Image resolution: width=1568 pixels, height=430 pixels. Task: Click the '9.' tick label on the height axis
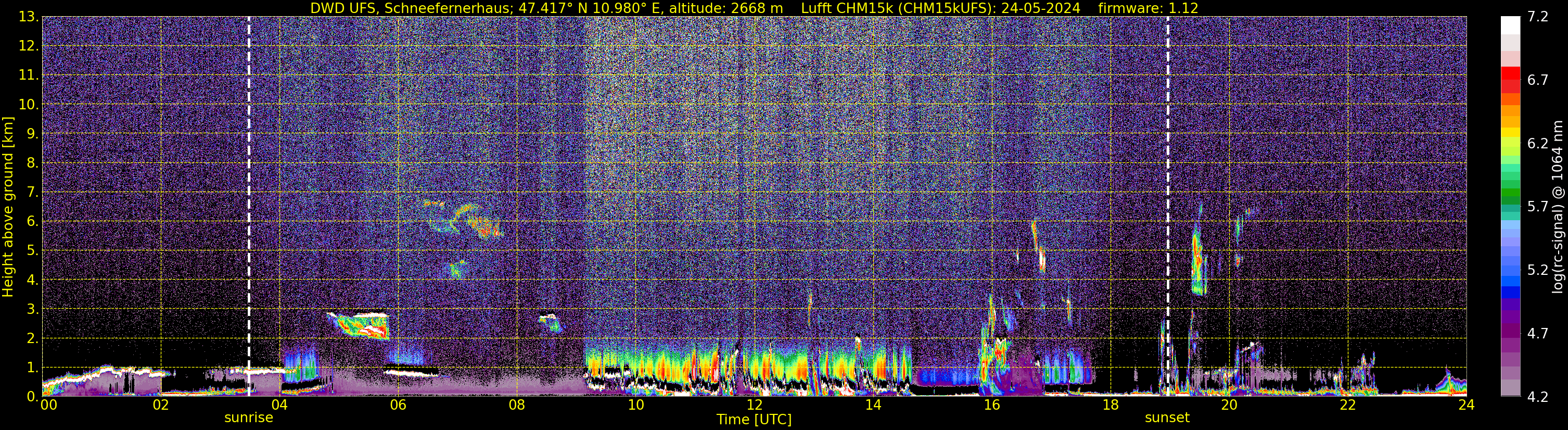[32, 133]
